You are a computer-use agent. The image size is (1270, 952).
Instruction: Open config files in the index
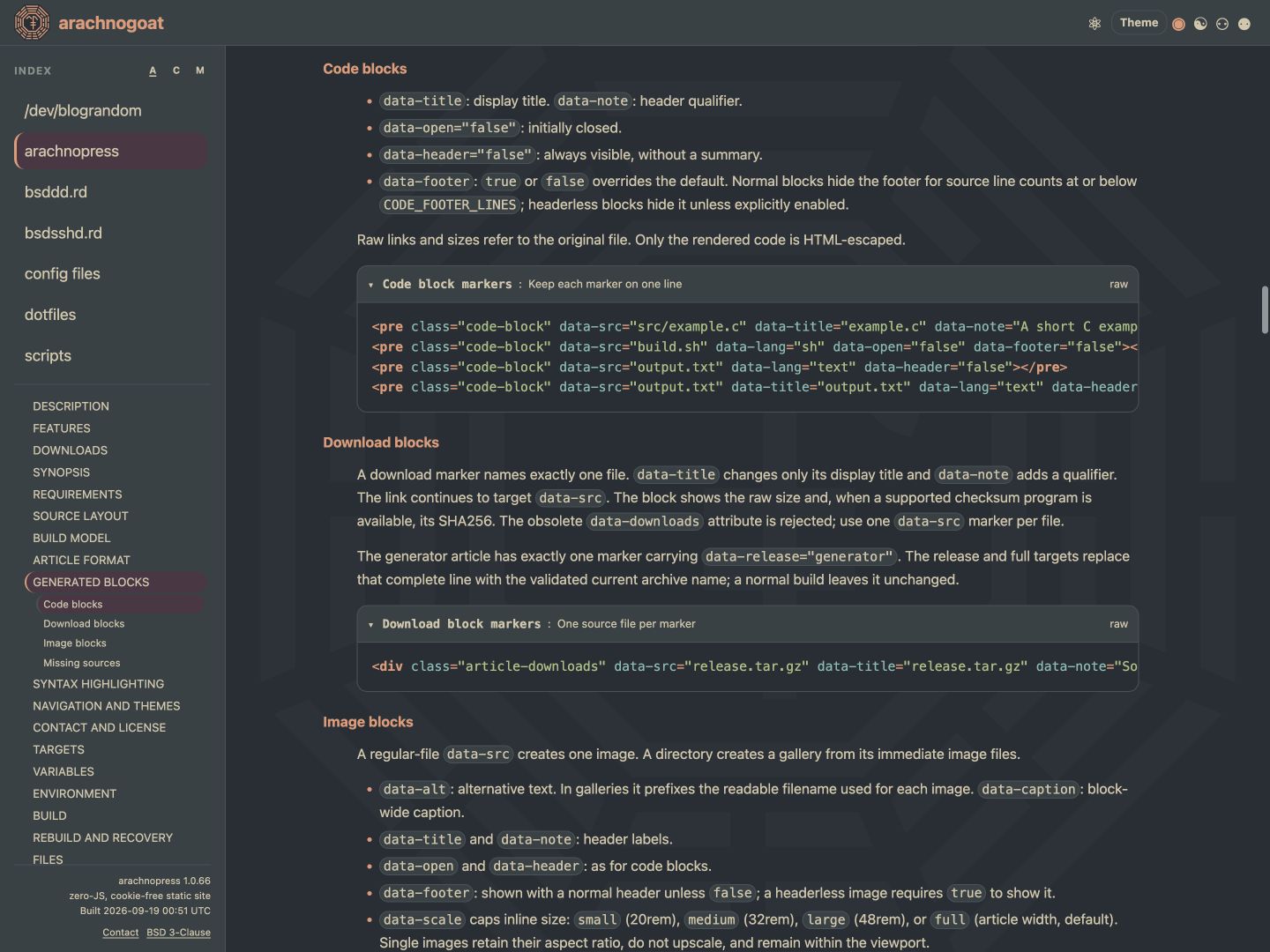[x=111, y=273]
